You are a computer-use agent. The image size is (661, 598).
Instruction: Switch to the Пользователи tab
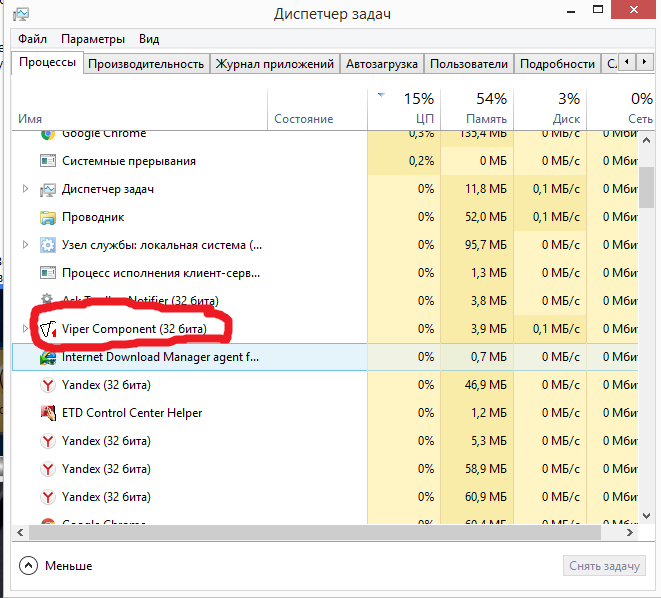[469, 64]
